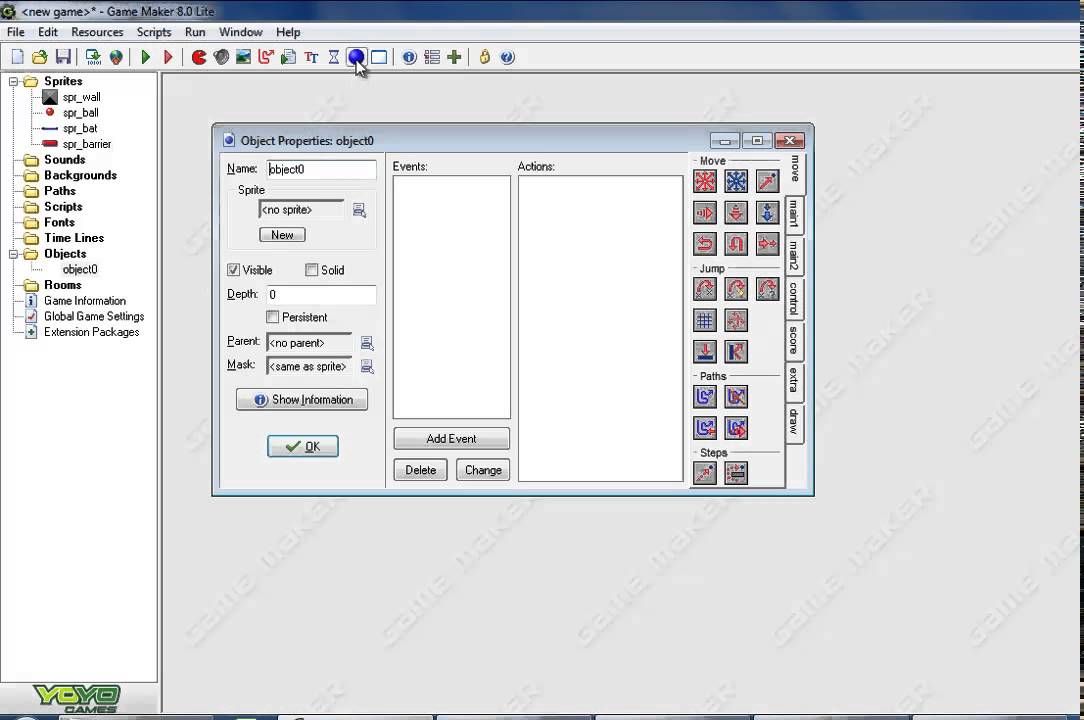Open global game settings toolbar icon

[x=432, y=57]
